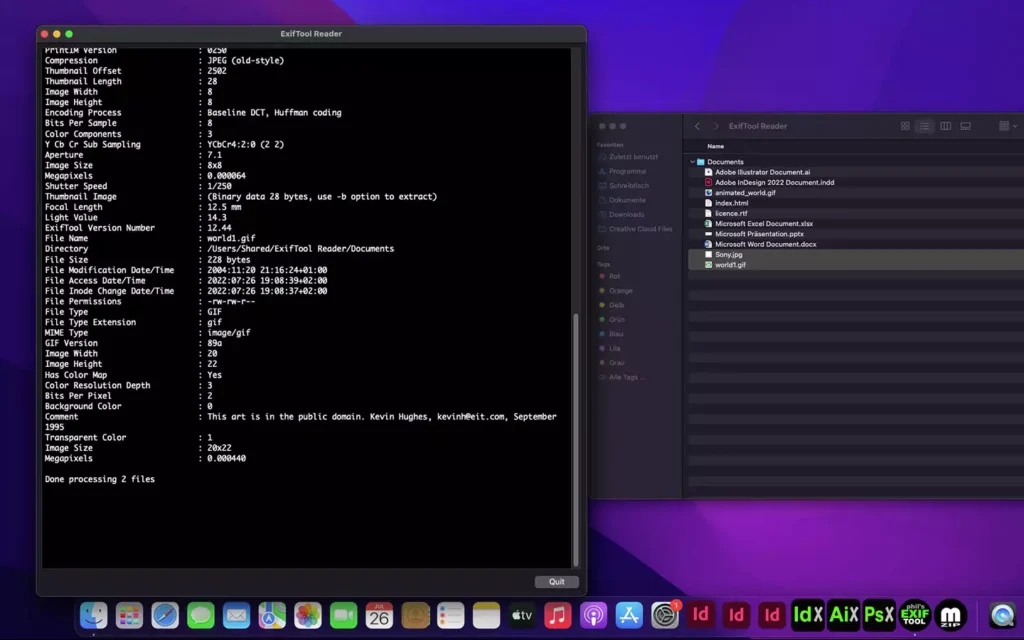Click the back navigation arrow in Finder
Image resolution: width=1024 pixels, height=640 pixels.
click(697, 126)
